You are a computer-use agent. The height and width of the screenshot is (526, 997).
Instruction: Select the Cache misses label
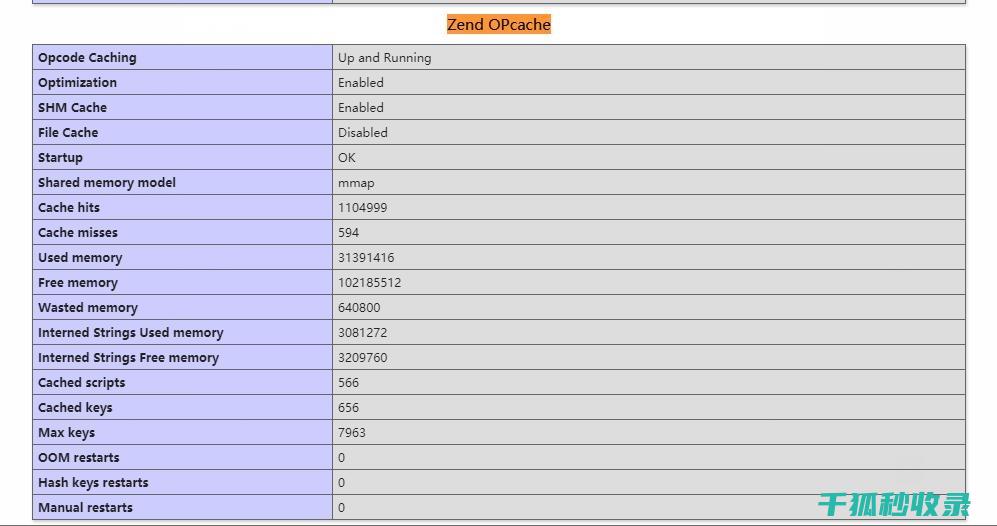(x=78, y=232)
